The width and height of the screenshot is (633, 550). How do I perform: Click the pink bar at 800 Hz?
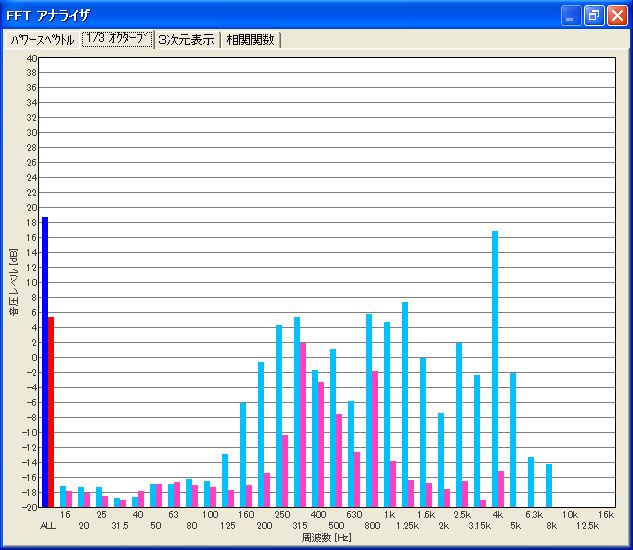375,439
